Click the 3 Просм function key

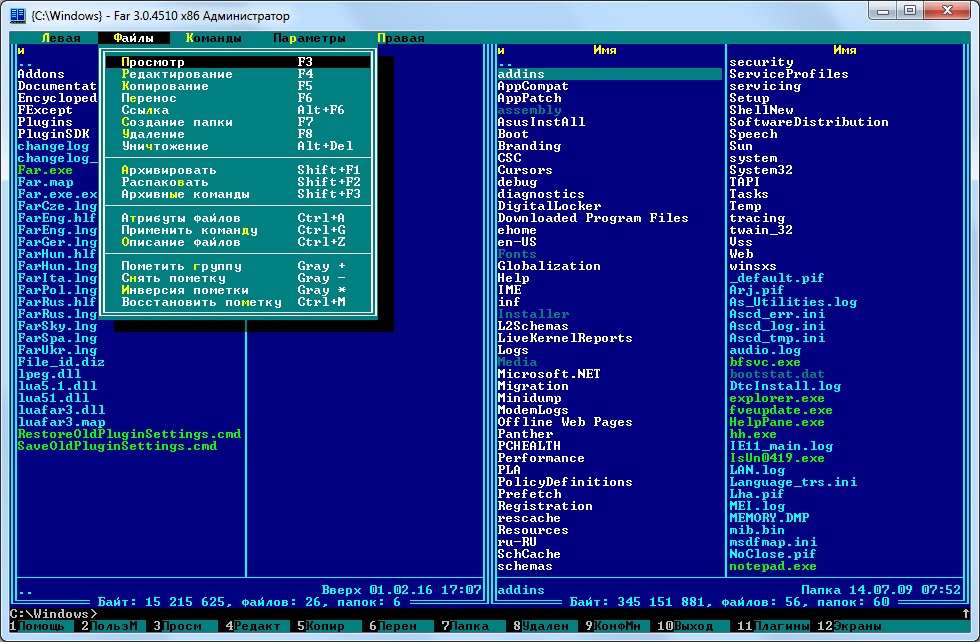pos(181,626)
